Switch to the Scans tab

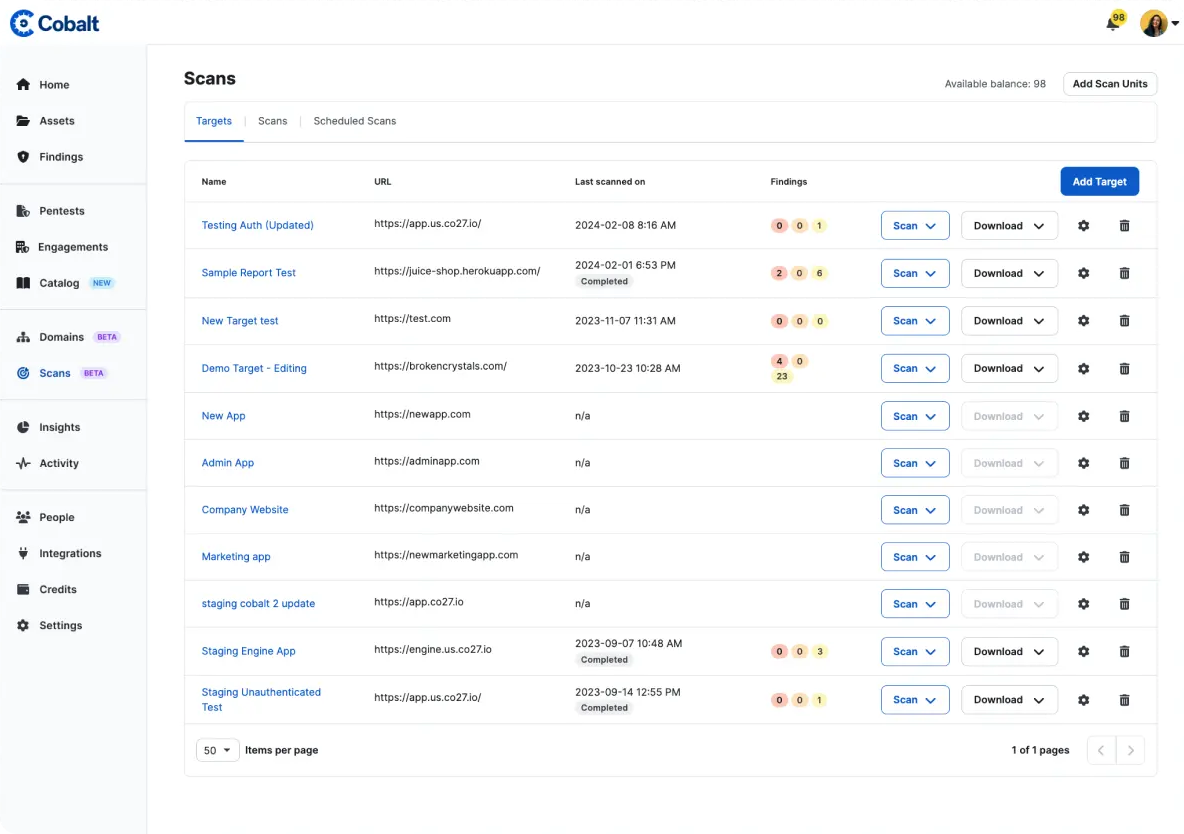tap(272, 121)
